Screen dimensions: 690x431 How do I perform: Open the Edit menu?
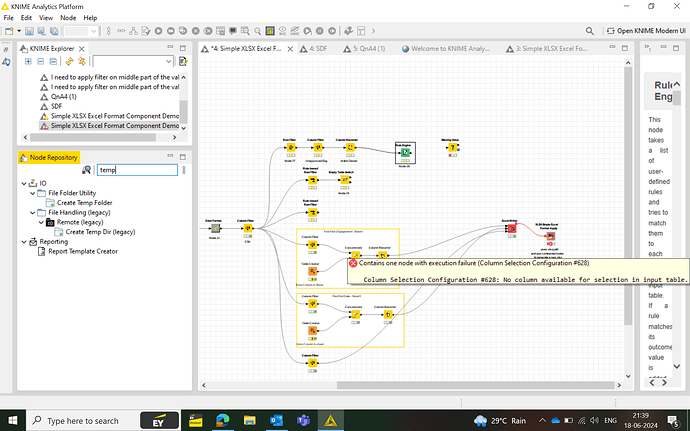point(26,18)
